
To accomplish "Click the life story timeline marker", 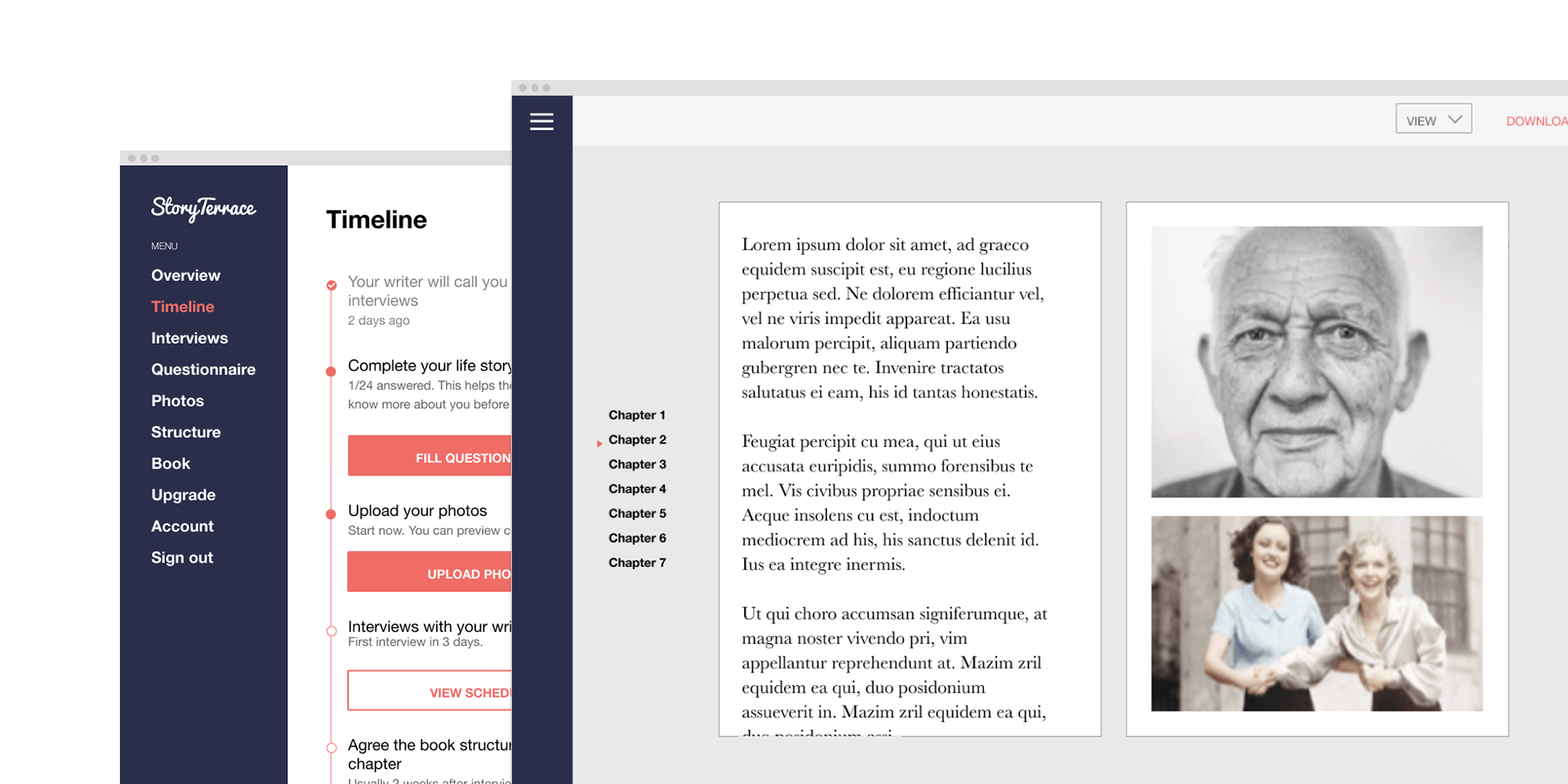I will click(331, 372).
